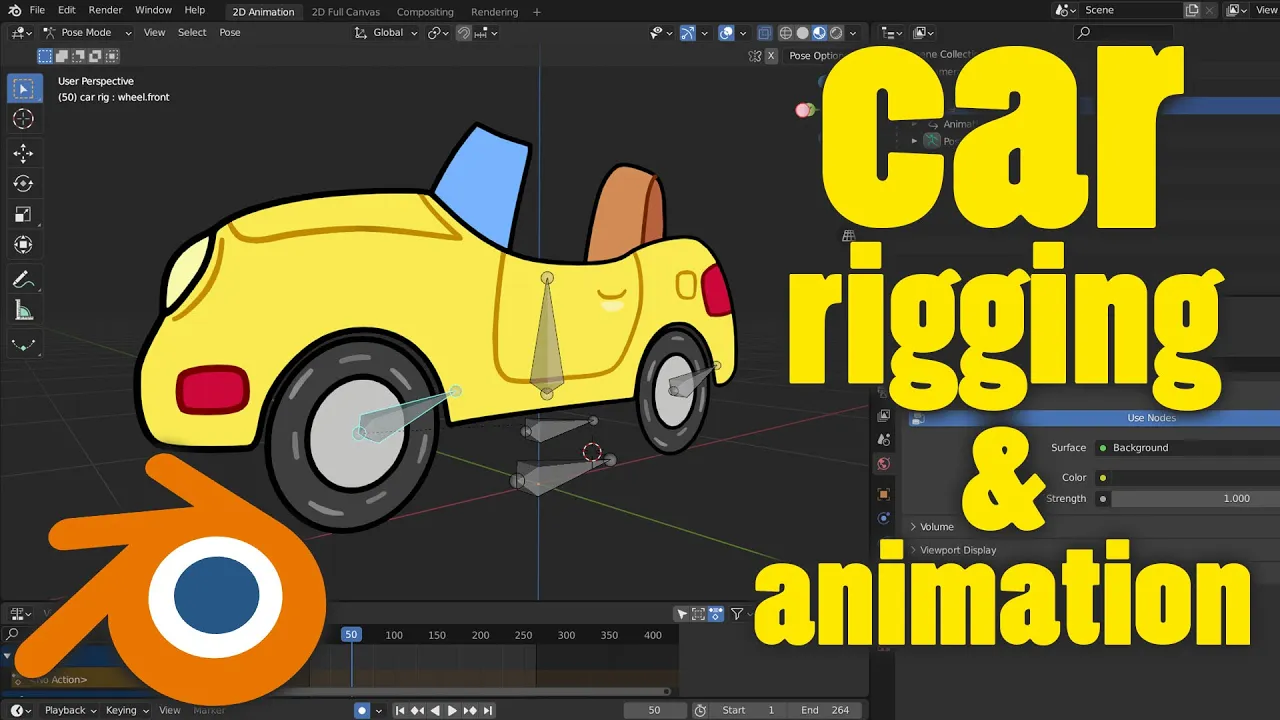Play the animation forward
The height and width of the screenshot is (720, 1280).
[x=452, y=710]
